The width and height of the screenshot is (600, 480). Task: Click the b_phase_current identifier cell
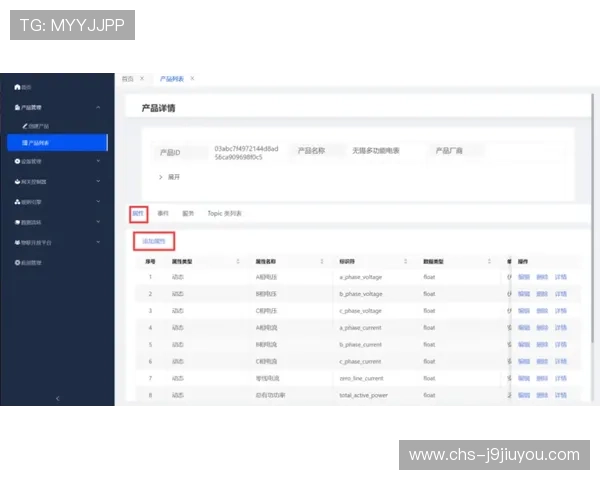pos(360,344)
